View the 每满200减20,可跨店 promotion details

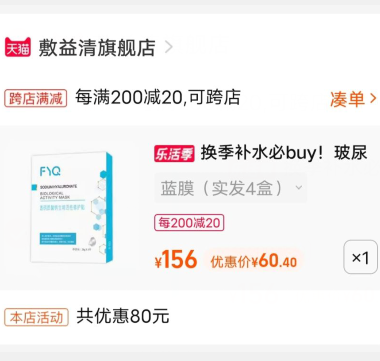click(158, 97)
